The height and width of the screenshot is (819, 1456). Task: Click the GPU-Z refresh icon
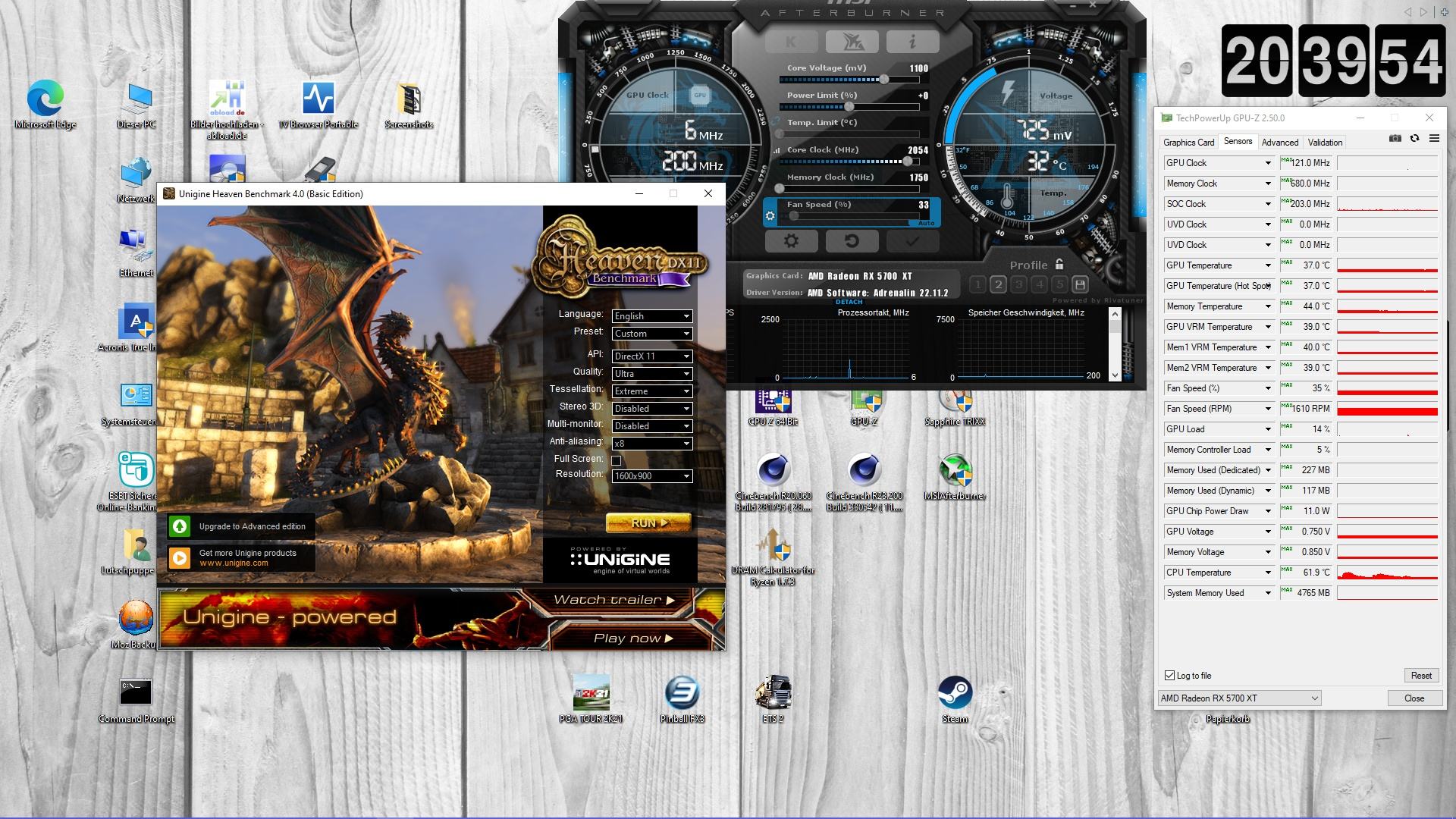[x=1414, y=139]
